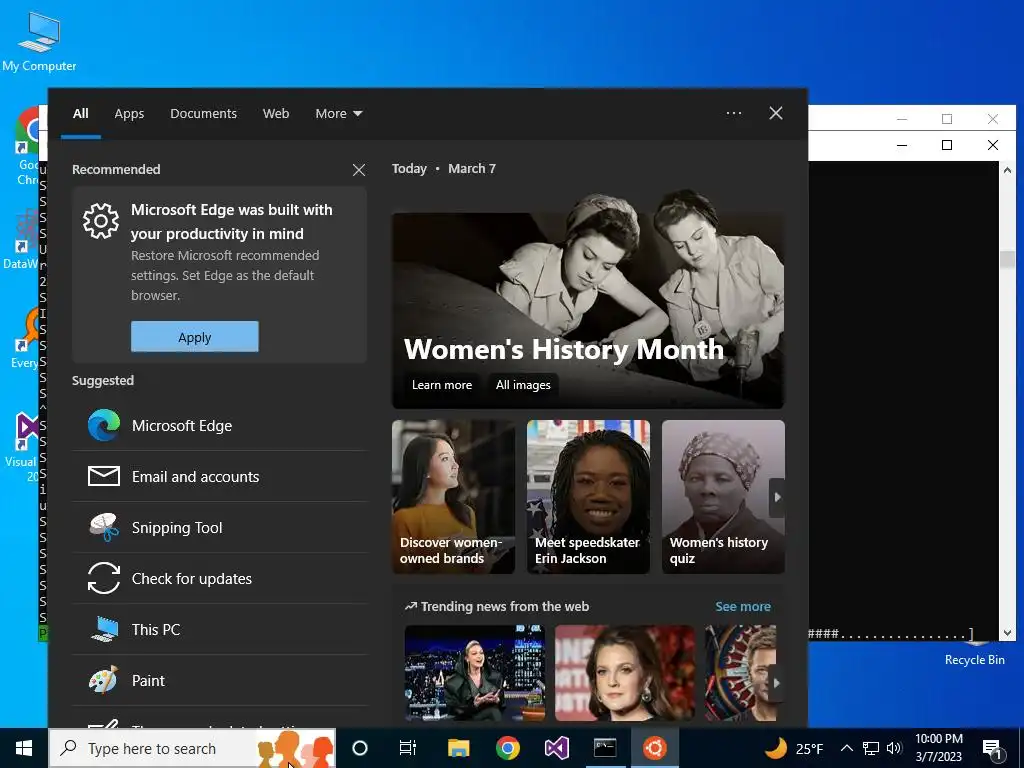Click the gear icon in Recommended card
Viewport: 1024px width, 768px height.
101,221
